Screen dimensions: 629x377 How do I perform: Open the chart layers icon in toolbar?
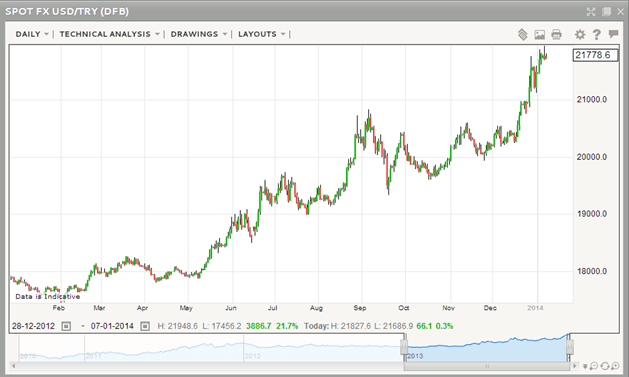pos(522,34)
